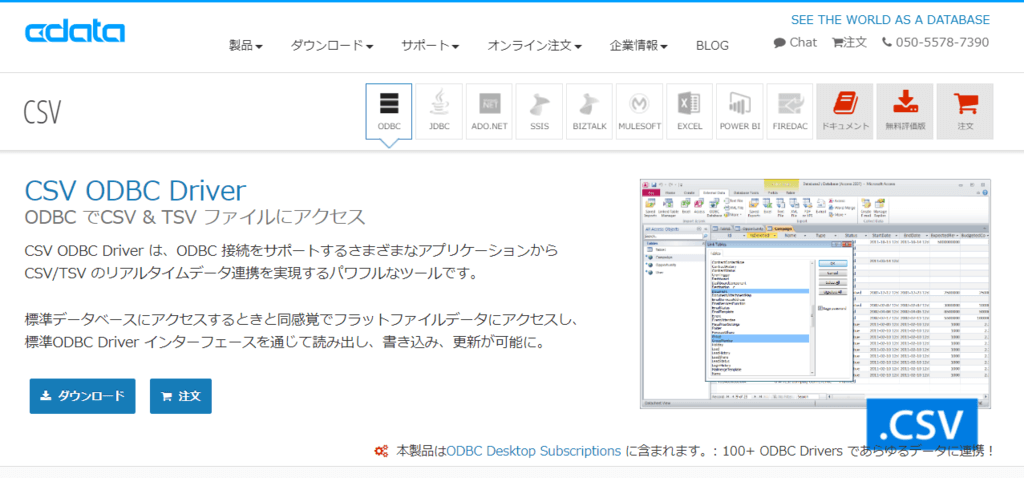The height and width of the screenshot is (478, 1024).
Task: Choose the Excel add-in icon
Action: [x=690, y=111]
